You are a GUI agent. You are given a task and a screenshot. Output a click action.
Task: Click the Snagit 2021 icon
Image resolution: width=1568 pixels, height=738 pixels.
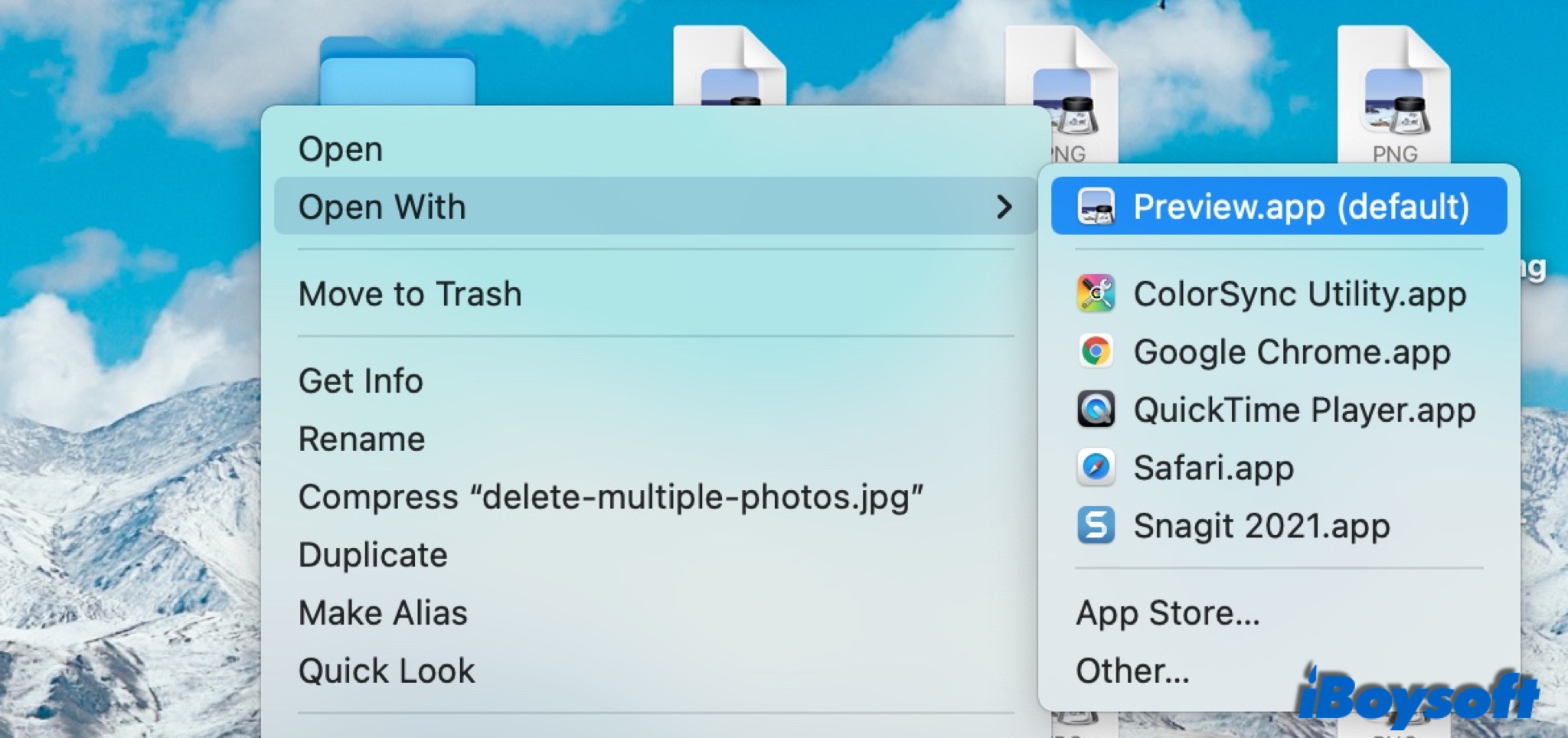1096,526
